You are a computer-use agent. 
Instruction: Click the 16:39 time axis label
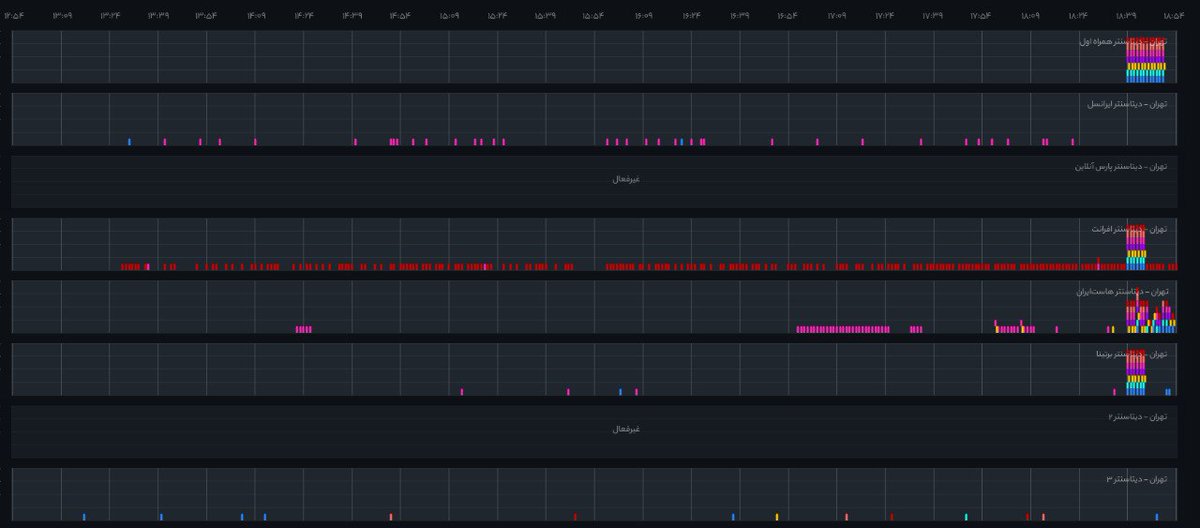[739, 16]
